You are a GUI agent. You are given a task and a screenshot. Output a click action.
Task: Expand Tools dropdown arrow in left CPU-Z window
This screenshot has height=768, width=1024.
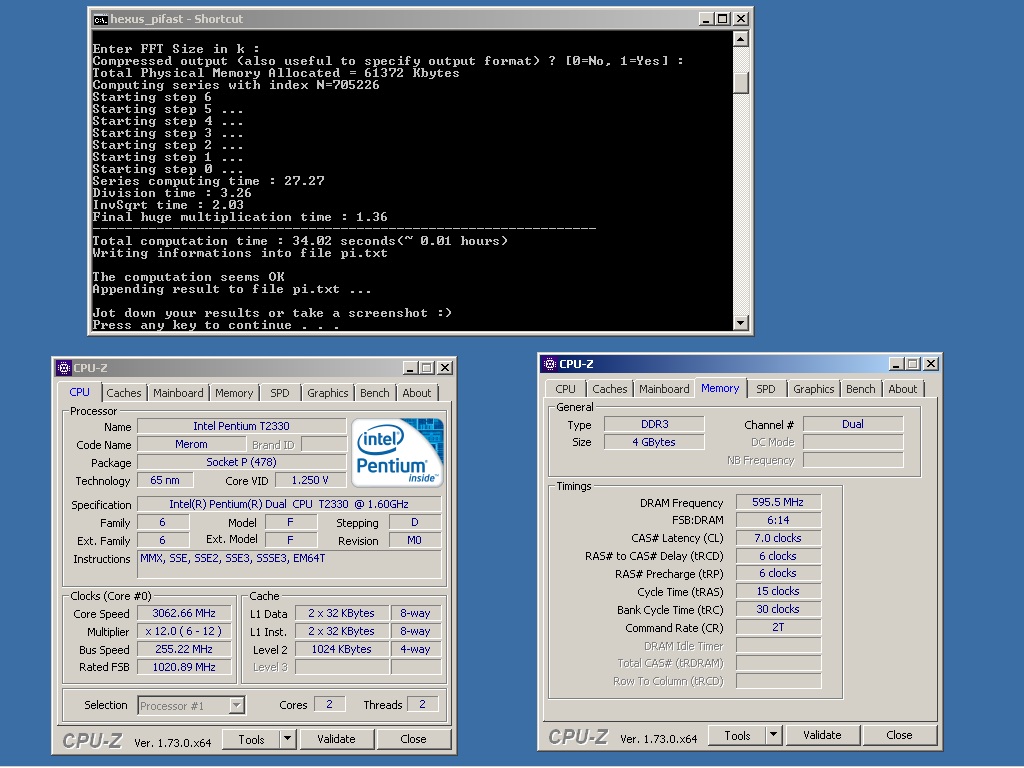(x=287, y=739)
